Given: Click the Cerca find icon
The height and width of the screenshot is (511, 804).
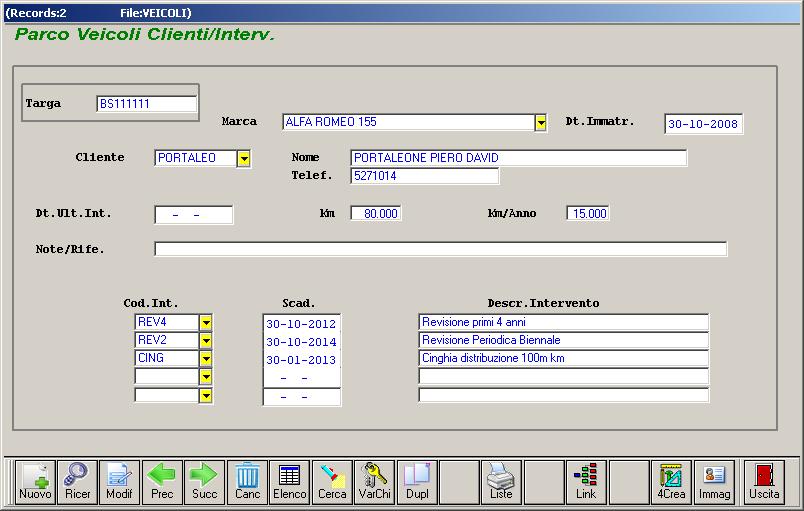Looking at the screenshot, I should coord(332,482).
